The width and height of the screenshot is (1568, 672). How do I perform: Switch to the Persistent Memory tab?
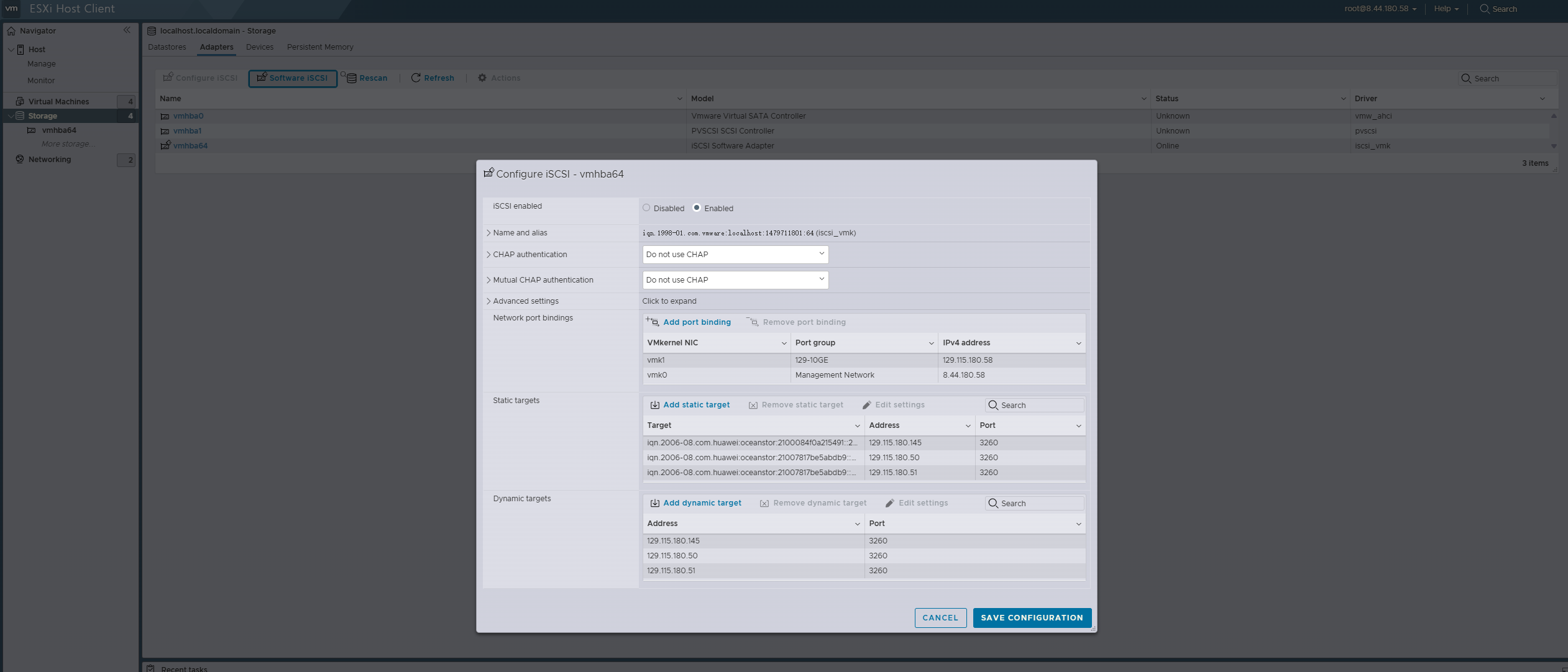click(320, 47)
